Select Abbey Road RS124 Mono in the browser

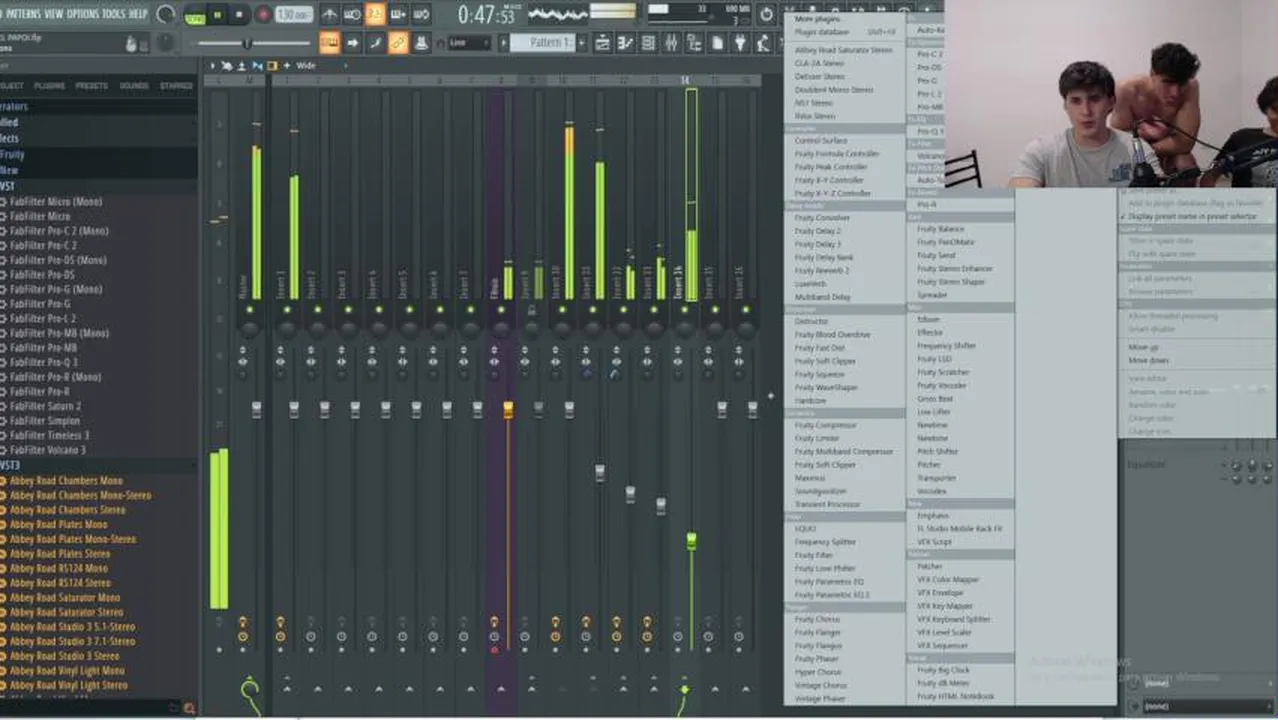[58, 568]
